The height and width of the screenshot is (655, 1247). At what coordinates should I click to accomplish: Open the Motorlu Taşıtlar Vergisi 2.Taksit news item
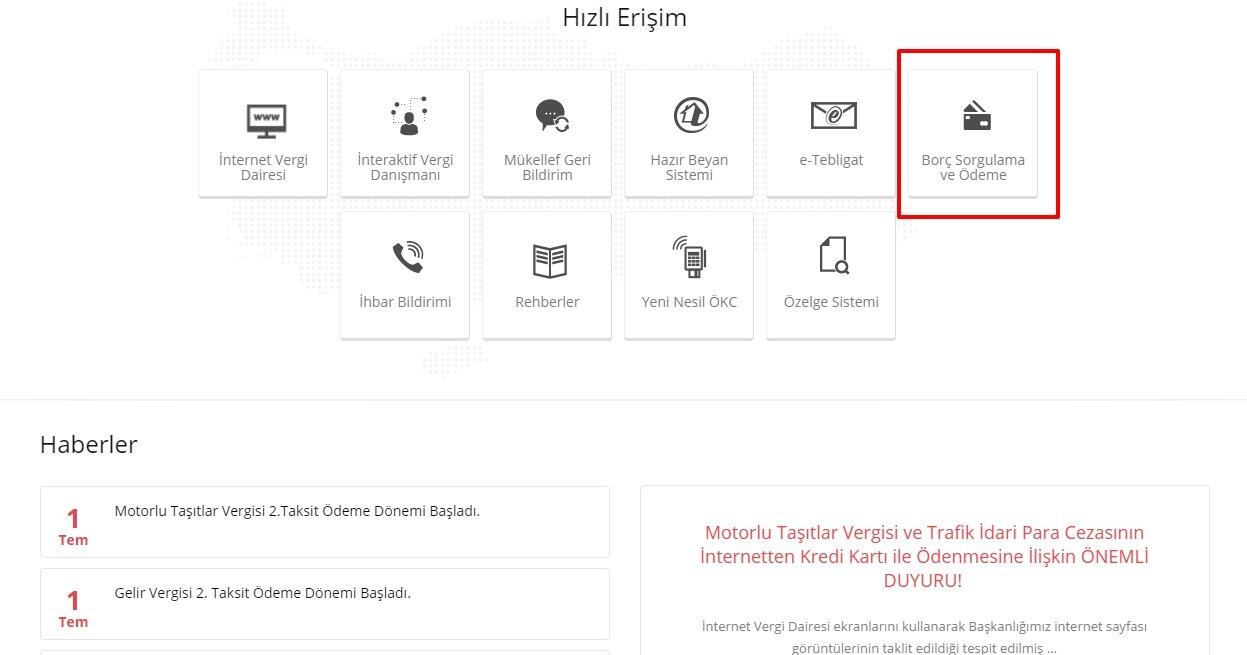pyautogui.click(x=297, y=511)
